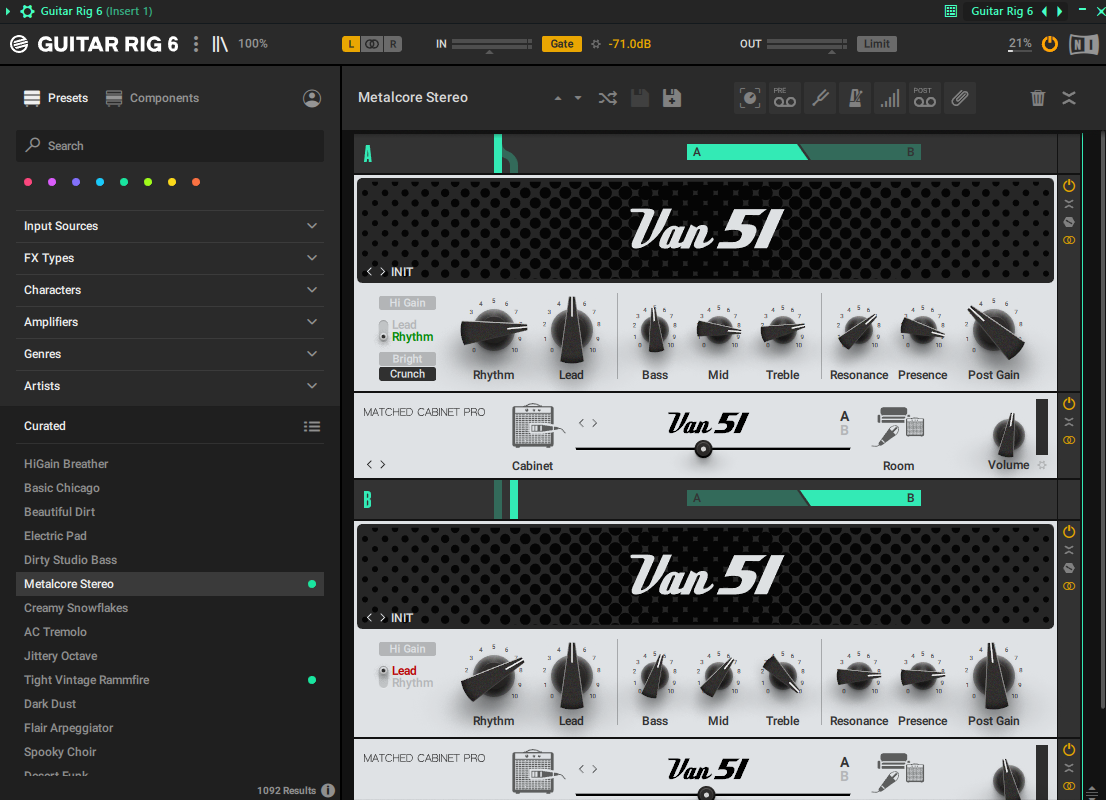Click the pink color filter dot
The width and height of the screenshot is (1106, 800).
[x=28, y=182]
